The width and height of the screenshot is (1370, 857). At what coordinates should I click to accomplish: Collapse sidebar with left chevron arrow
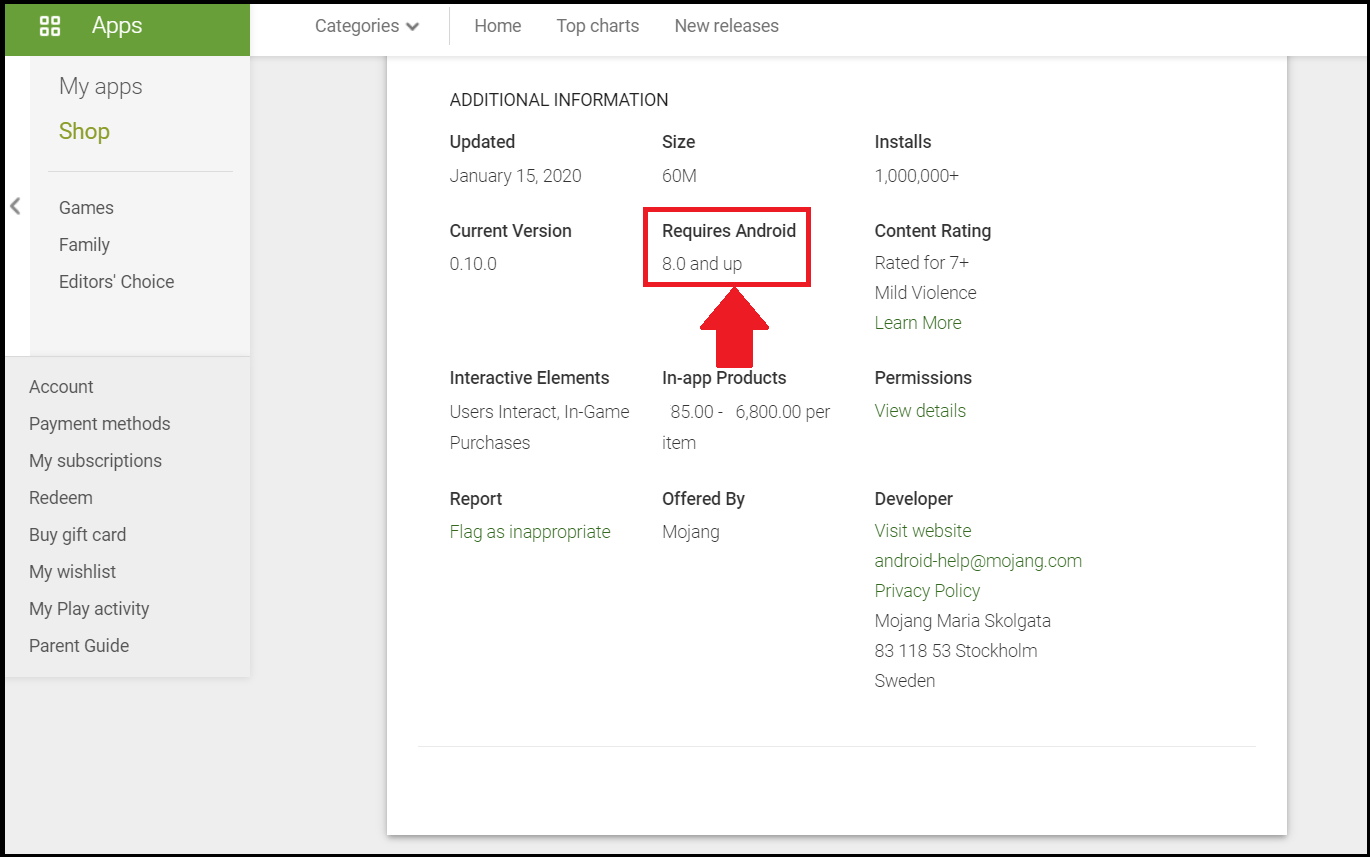point(15,207)
